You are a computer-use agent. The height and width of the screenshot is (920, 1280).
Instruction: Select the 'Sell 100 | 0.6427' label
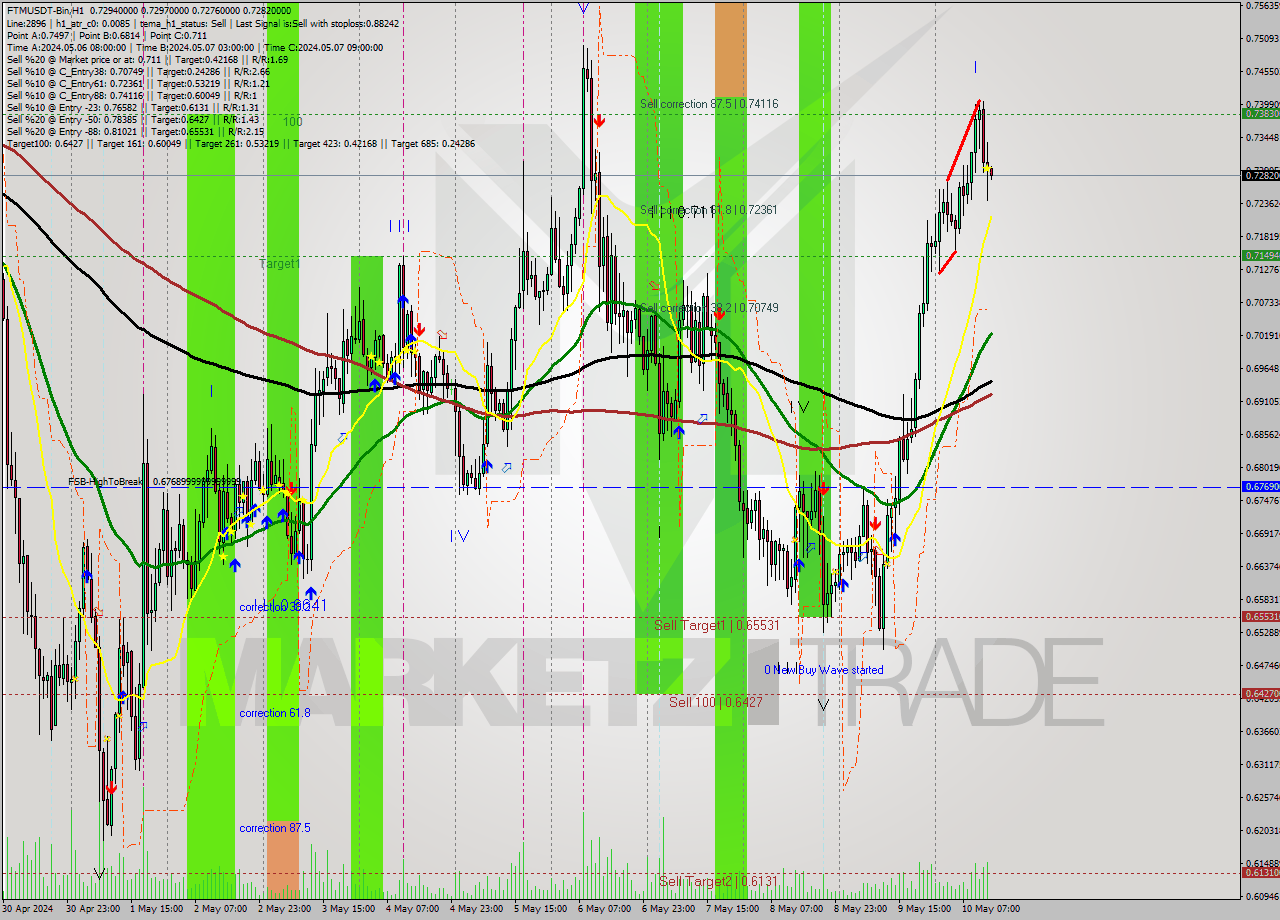coord(716,703)
